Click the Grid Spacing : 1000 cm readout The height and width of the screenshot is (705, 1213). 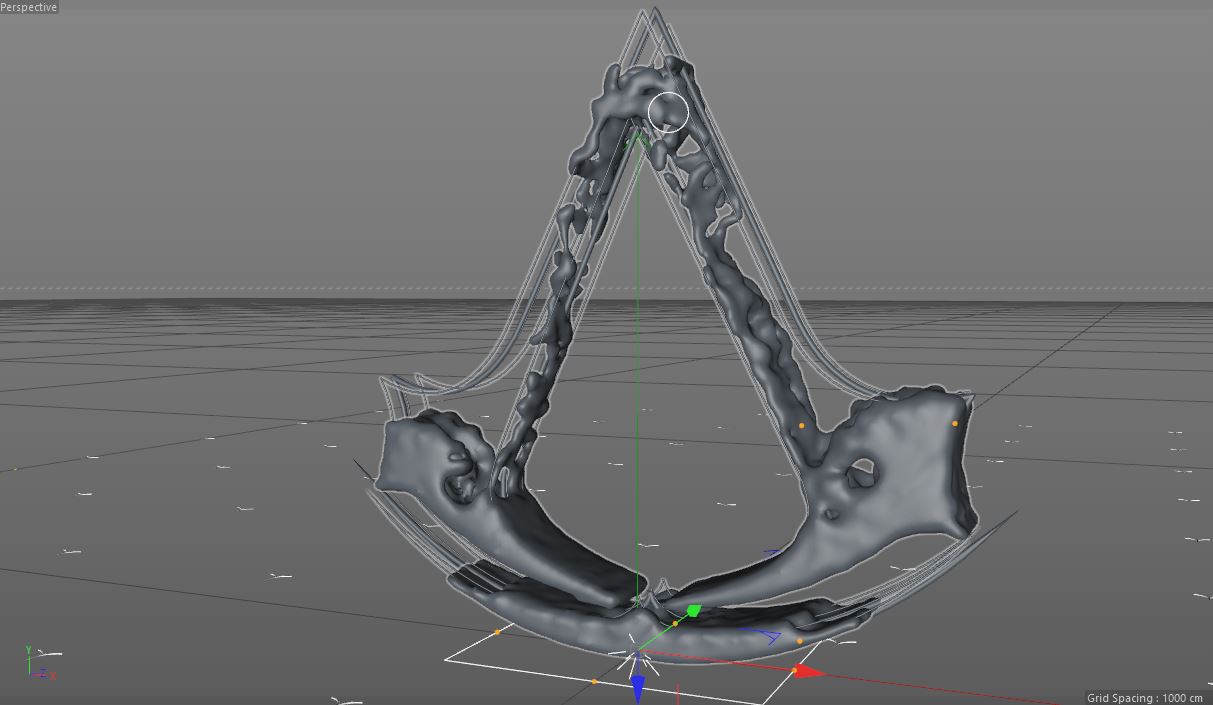[x=1144, y=698]
